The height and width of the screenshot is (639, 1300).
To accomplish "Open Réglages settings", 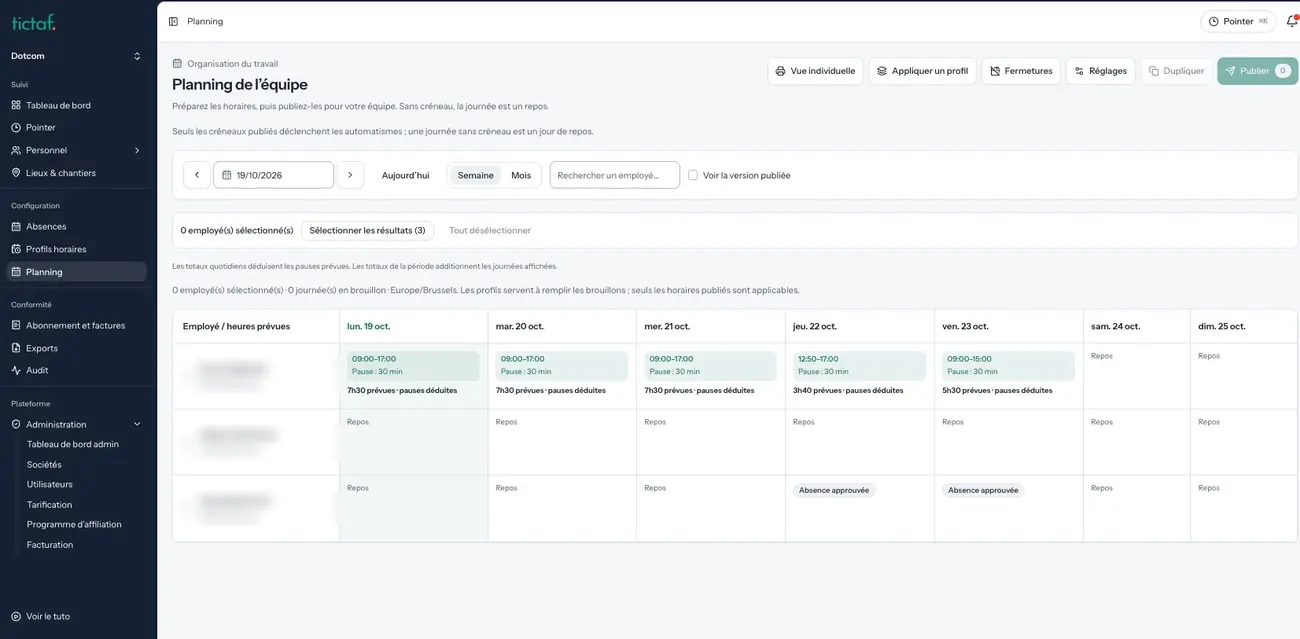I will point(1100,71).
